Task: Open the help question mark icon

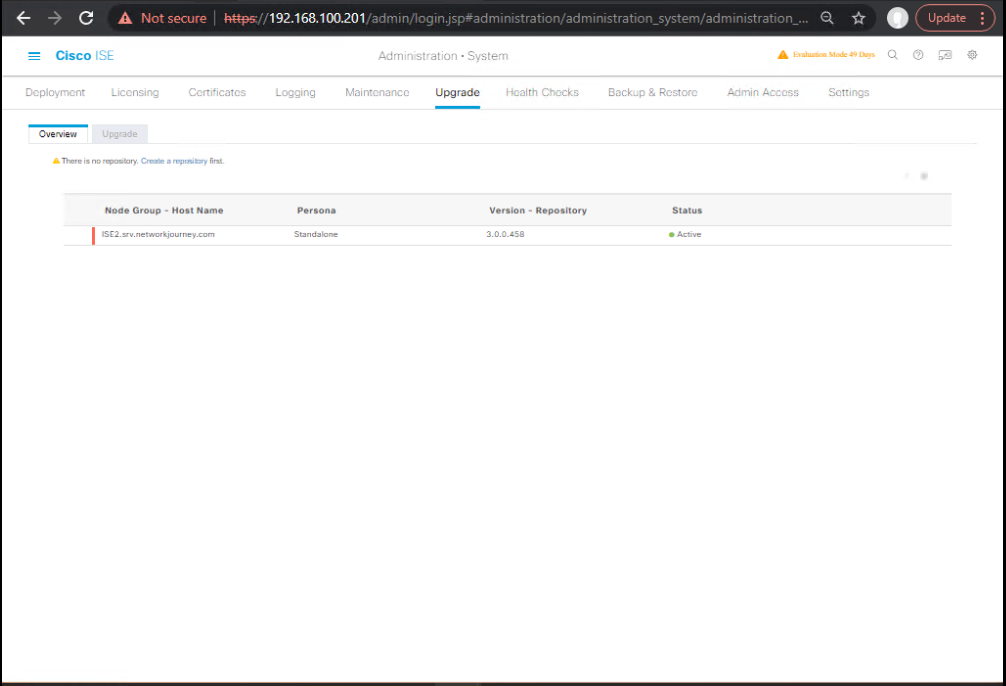Action: (918, 55)
